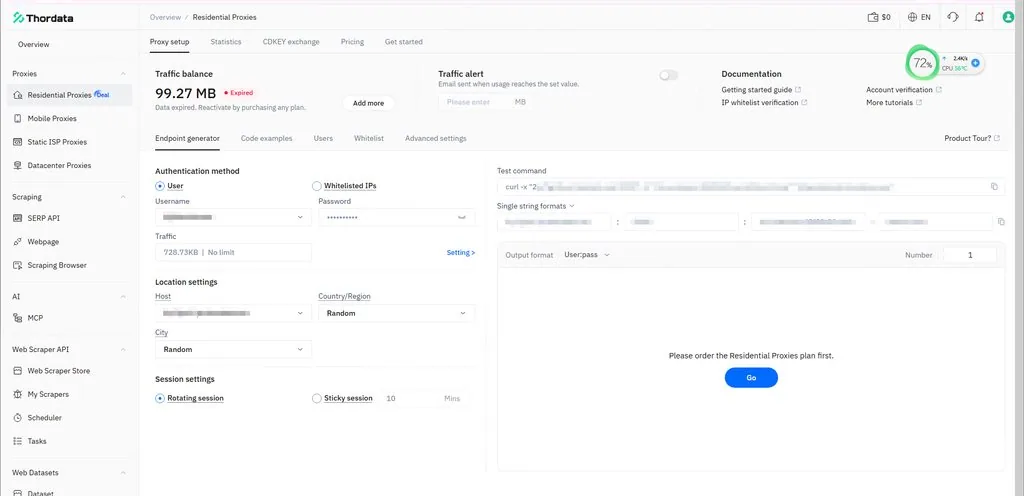1024x496 pixels.
Task: Open the City dropdown
Action: click(x=233, y=349)
